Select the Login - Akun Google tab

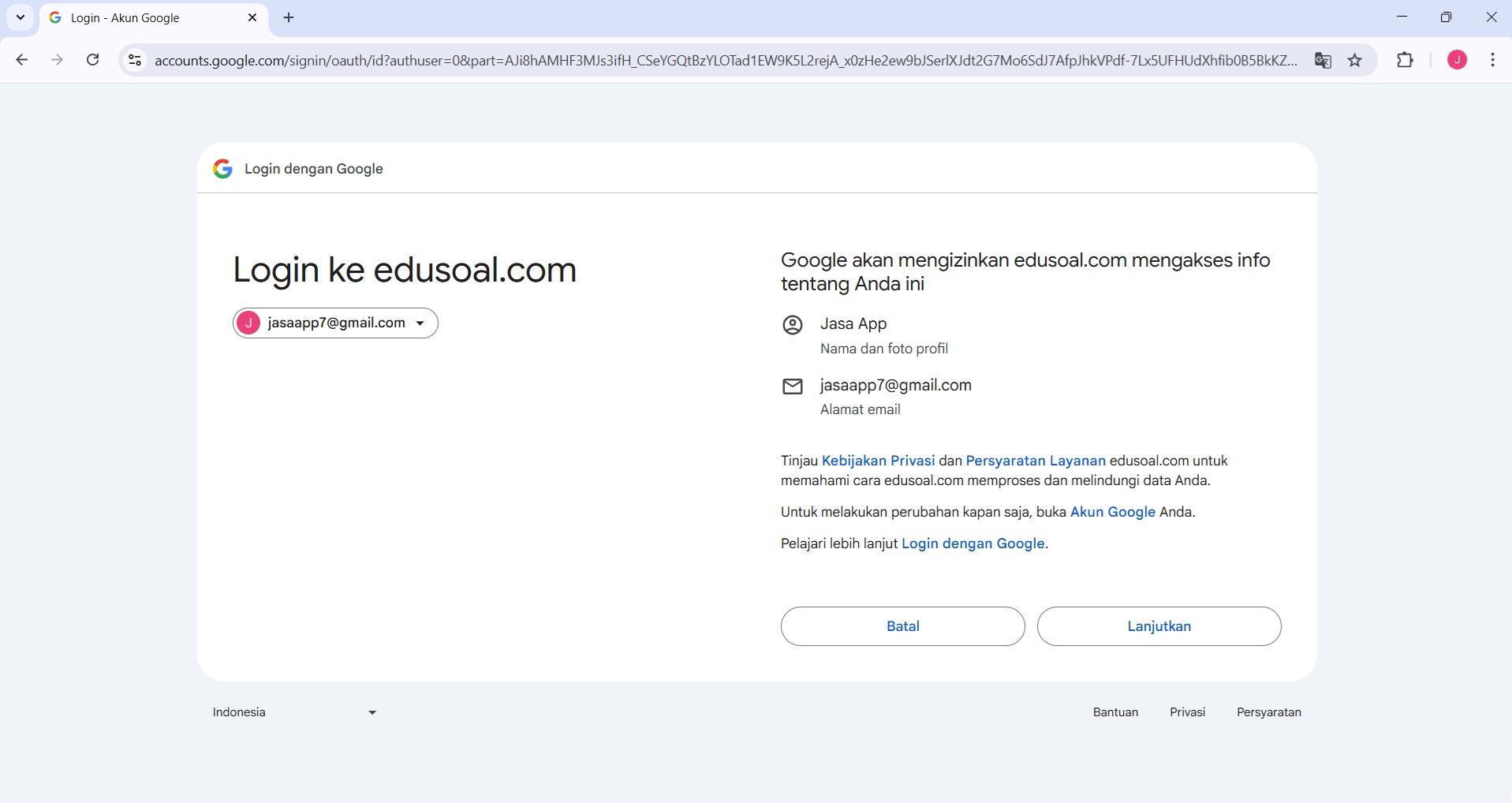(x=142, y=17)
